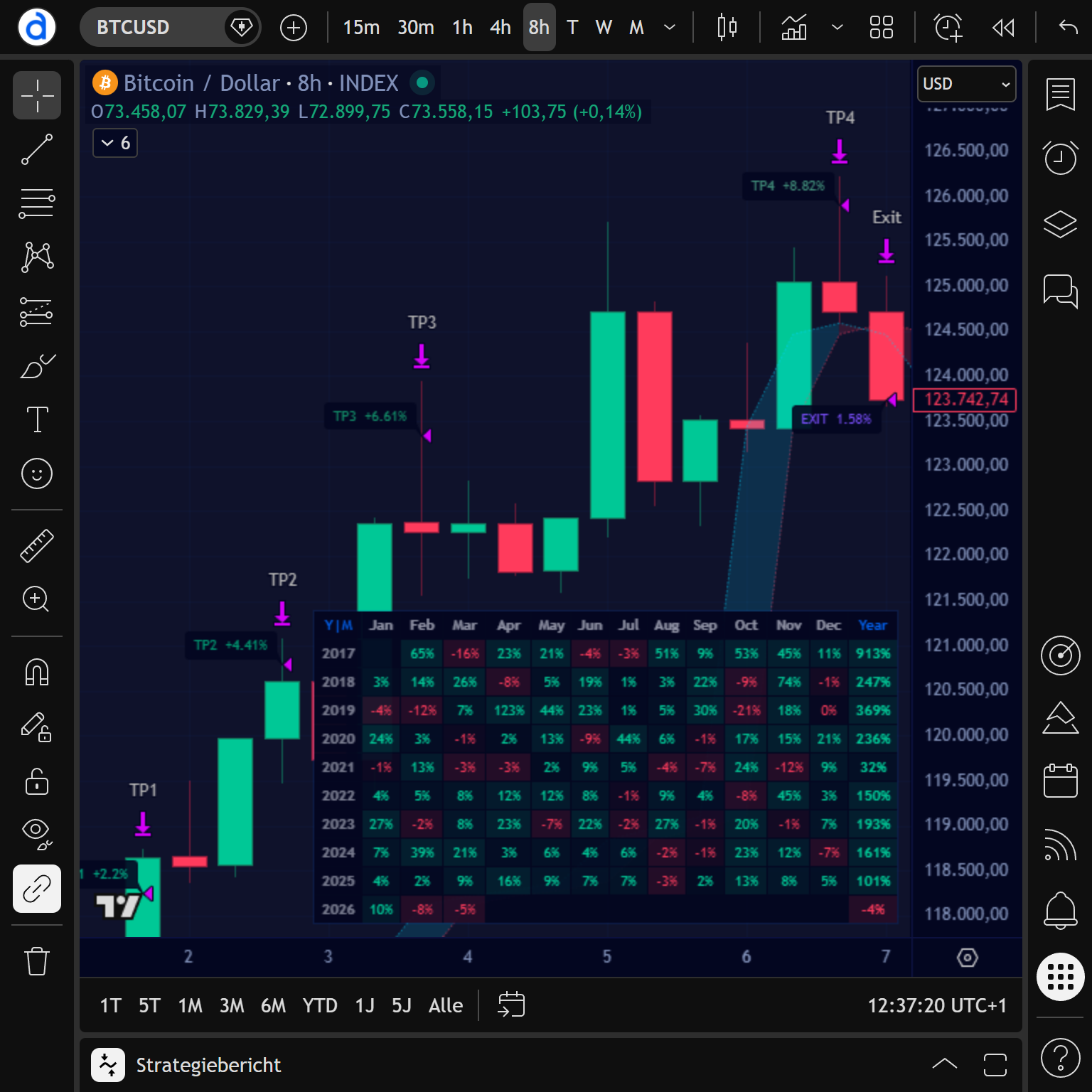Show the Alle full date range

(x=446, y=1005)
